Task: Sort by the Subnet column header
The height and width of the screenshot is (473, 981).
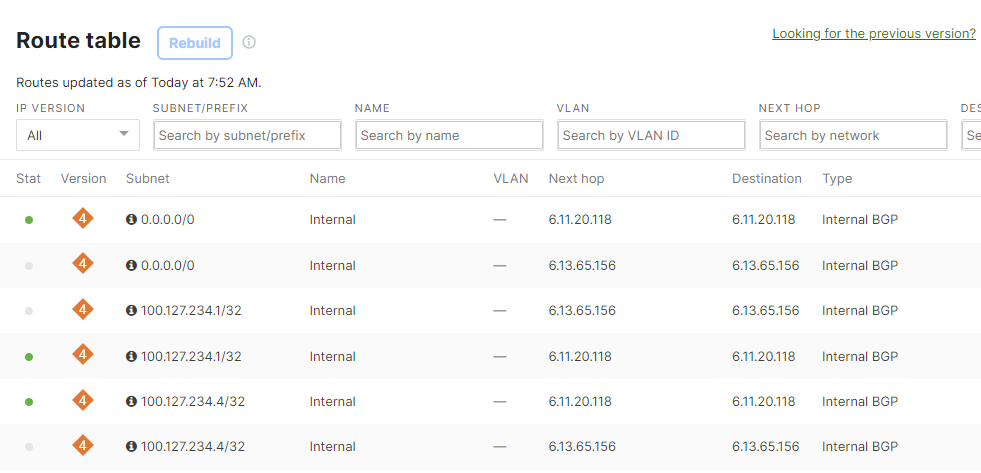Action: pyautogui.click(x=148, y=179)
